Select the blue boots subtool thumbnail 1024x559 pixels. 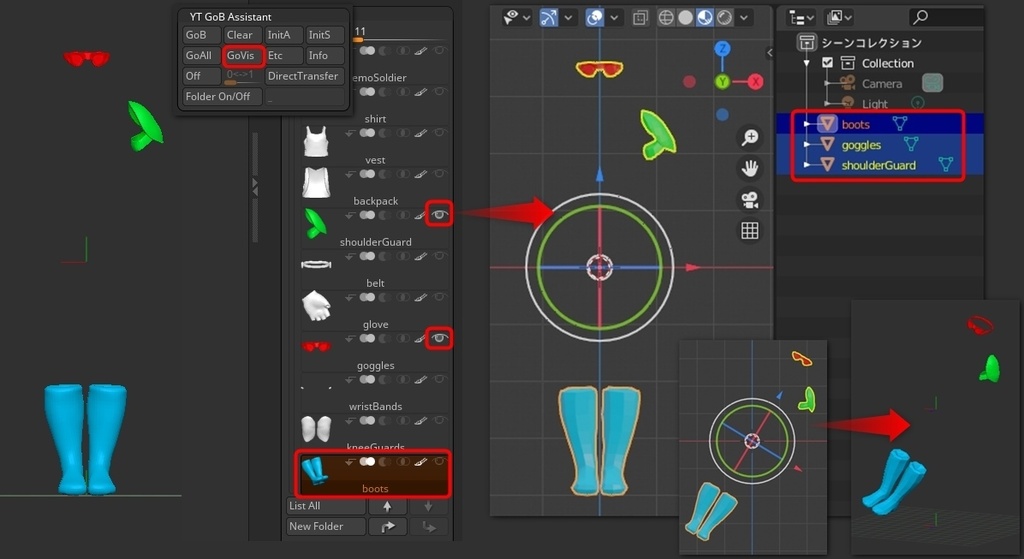click(316, 470)
